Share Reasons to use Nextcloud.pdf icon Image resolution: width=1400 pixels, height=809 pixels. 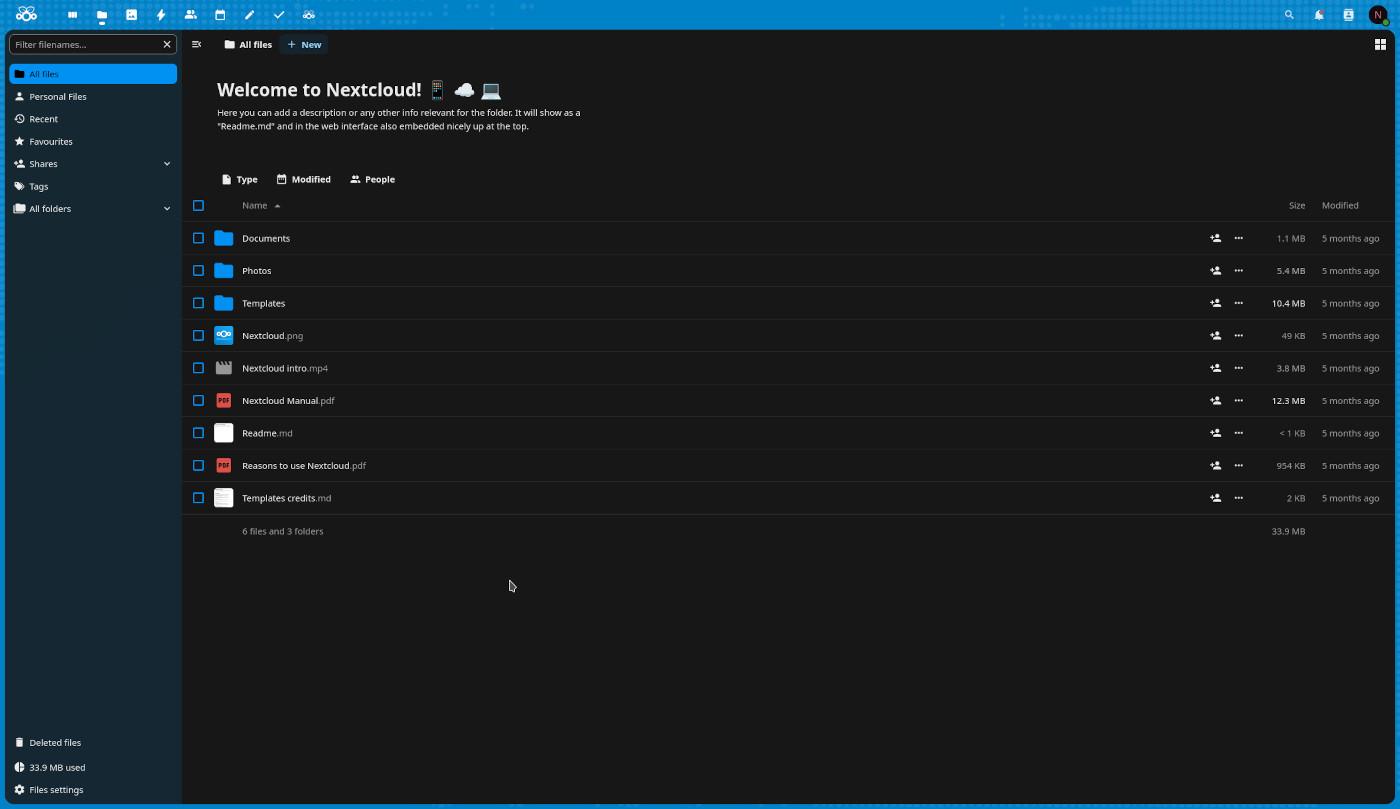click(x=1215, y=466)
